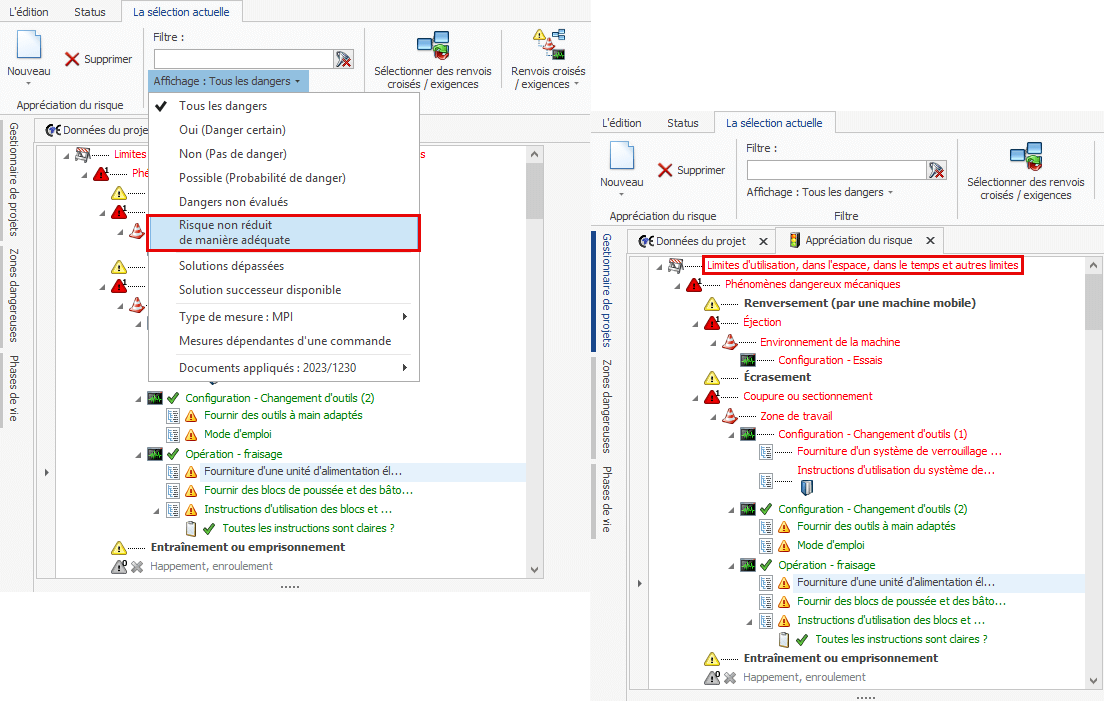Collapse the Éjection tree node arrow

click(x=695, y=323)
